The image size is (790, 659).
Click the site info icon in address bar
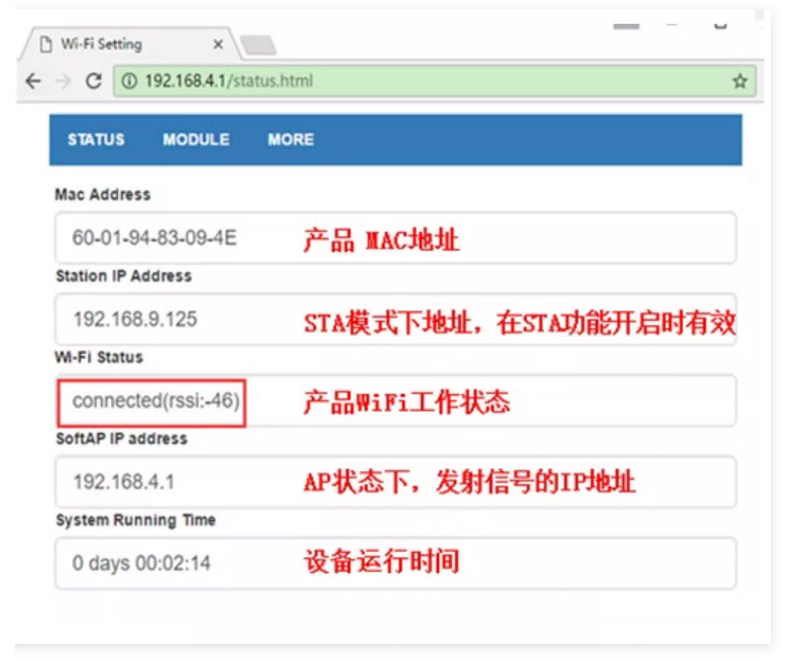(x=129, y=81)
